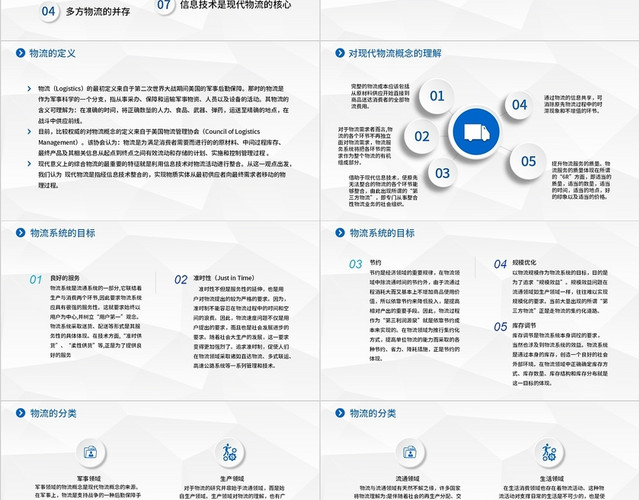This screenshot has height=500, width=640.
Task: Select the 物流系统的目标 title above 良好的服务
Action: (x=62, y=233)
